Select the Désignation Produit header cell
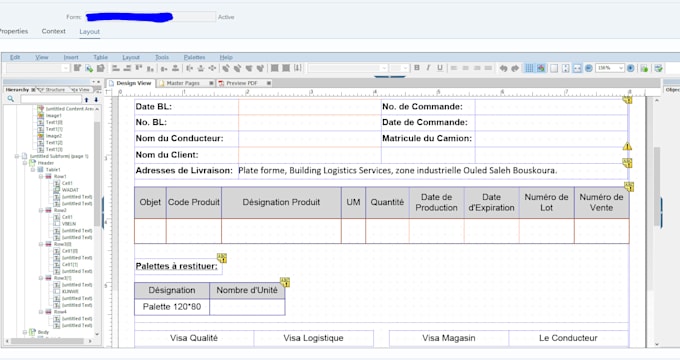 point(281,202)
